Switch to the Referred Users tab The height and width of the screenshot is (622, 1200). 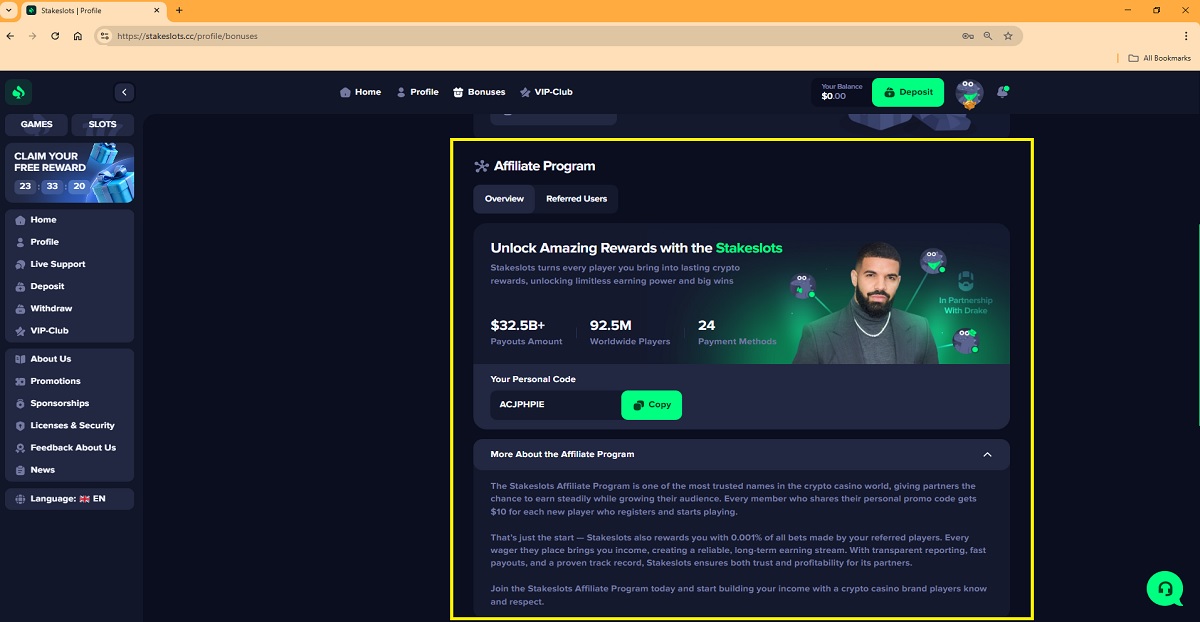(x=576, y=199)
